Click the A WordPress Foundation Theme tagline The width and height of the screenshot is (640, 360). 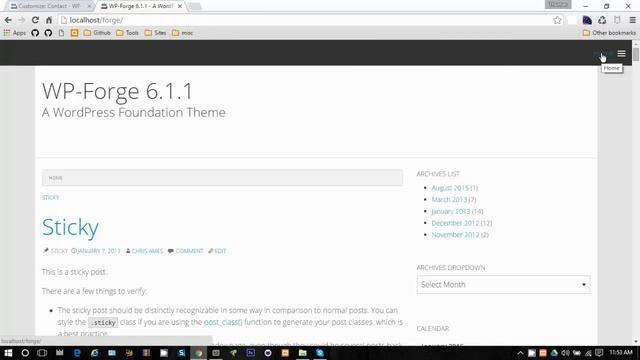pos(133,112)
